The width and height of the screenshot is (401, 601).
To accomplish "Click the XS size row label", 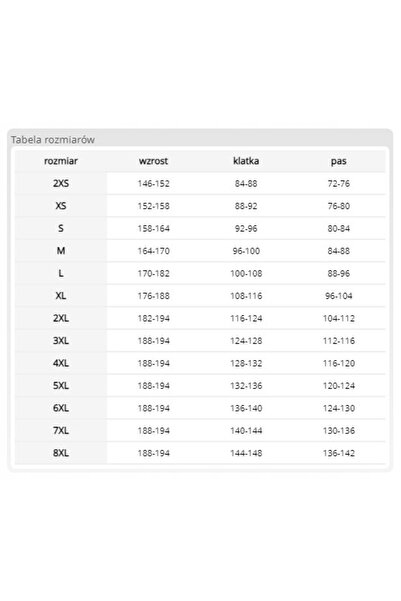I will pyautogui.click(x=61, y=206).
